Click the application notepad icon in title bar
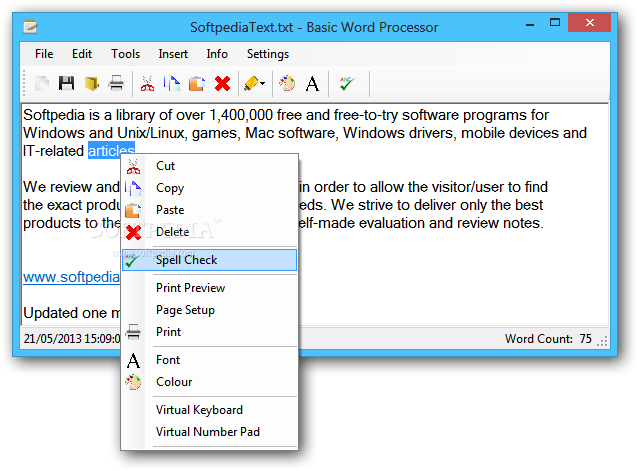The image size is (638, 471). tap(31, 27)
